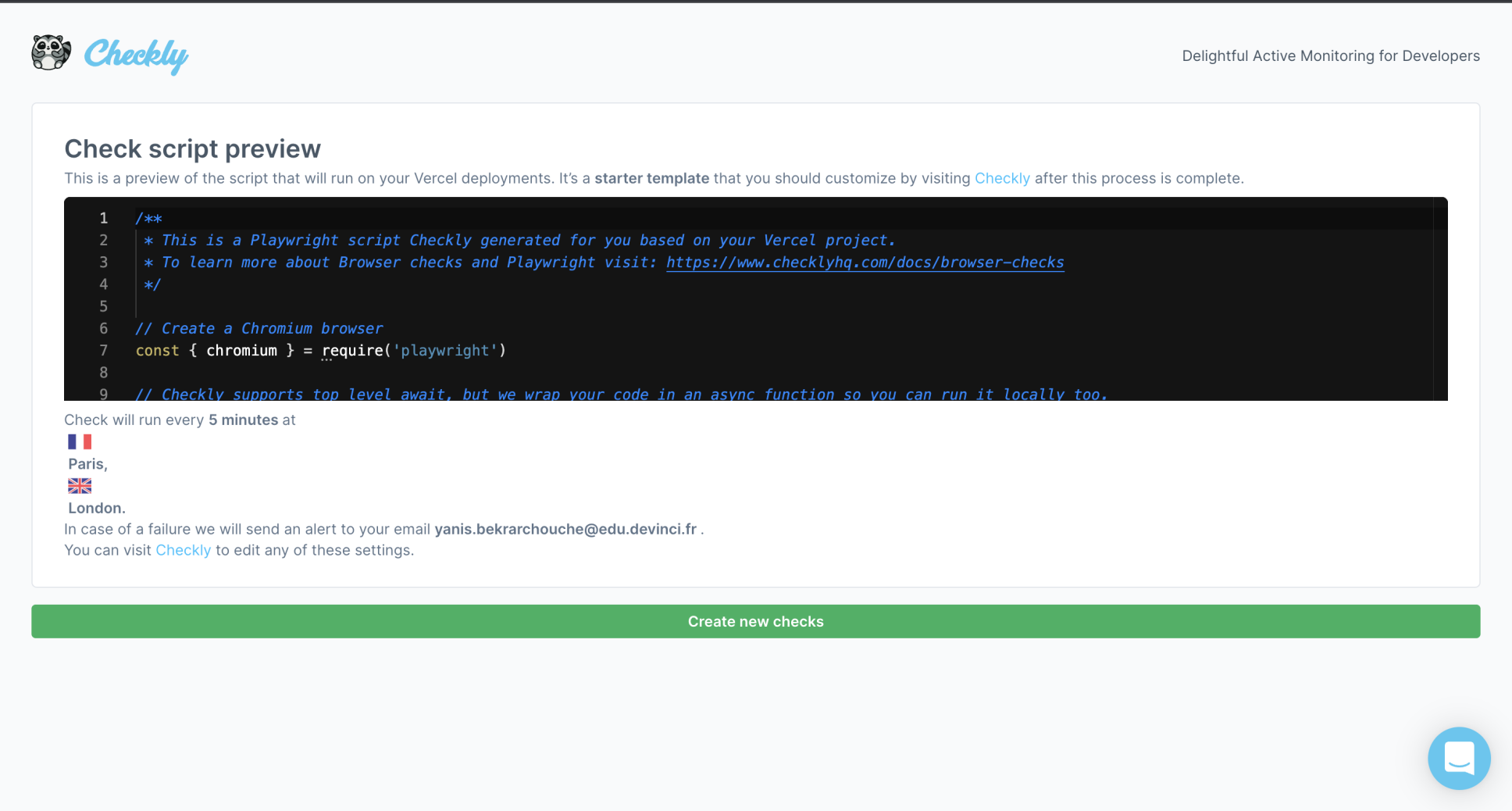Click line number 7 in the code preview
Viewport: 1512px width, 811px height.
(104, 351)
